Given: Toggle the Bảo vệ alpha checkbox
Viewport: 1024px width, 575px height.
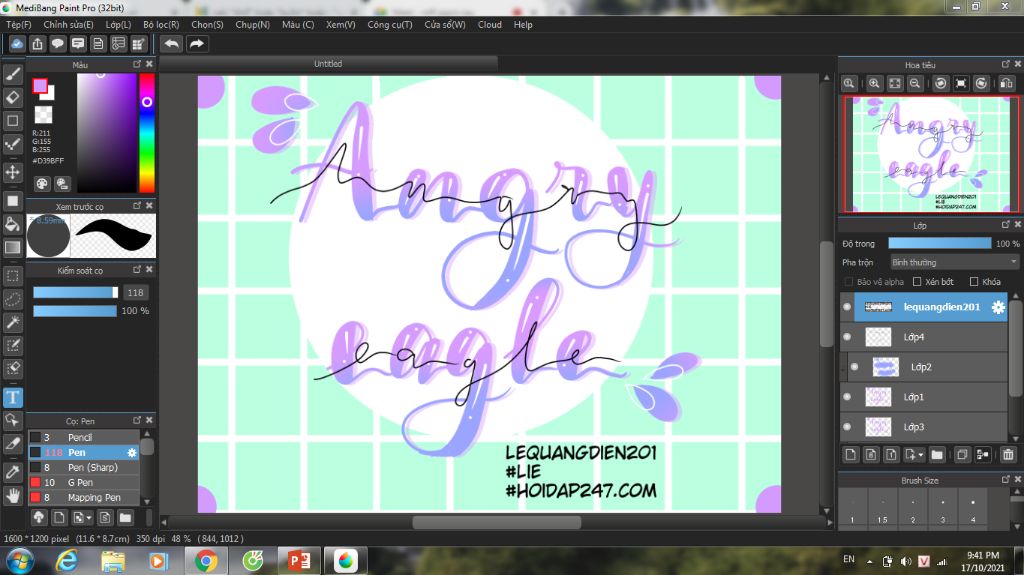Looking at the screenshot, I should click(849, 282).
